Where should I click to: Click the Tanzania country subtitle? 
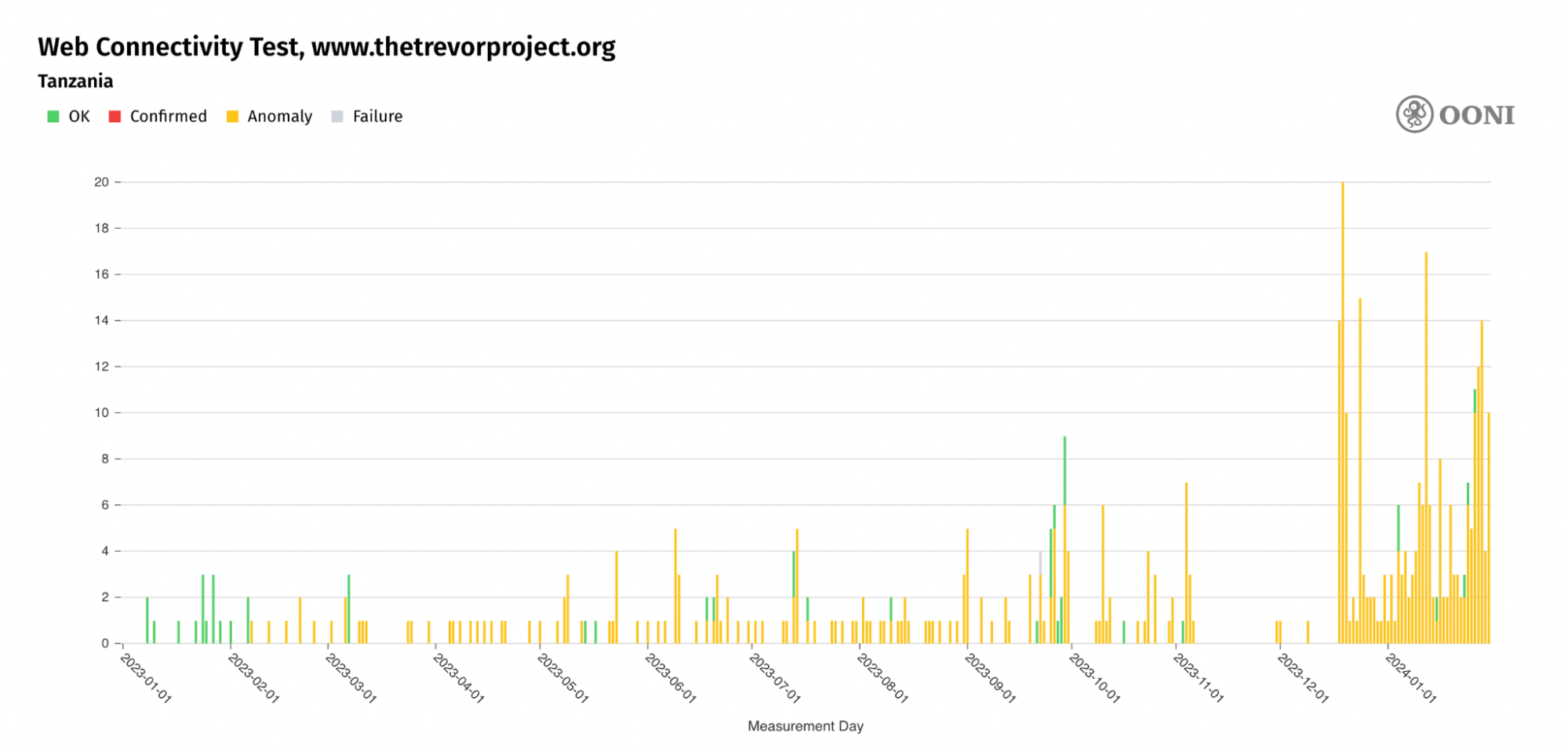pos(75,82)
